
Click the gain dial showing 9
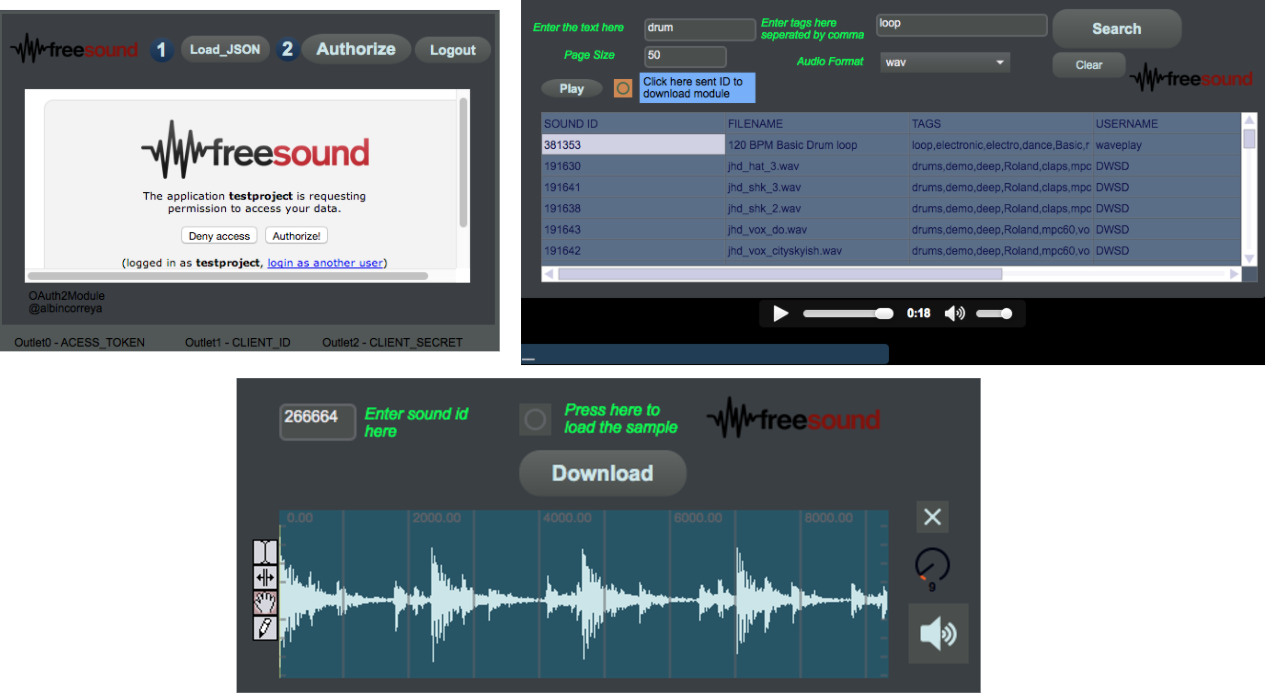932,566
